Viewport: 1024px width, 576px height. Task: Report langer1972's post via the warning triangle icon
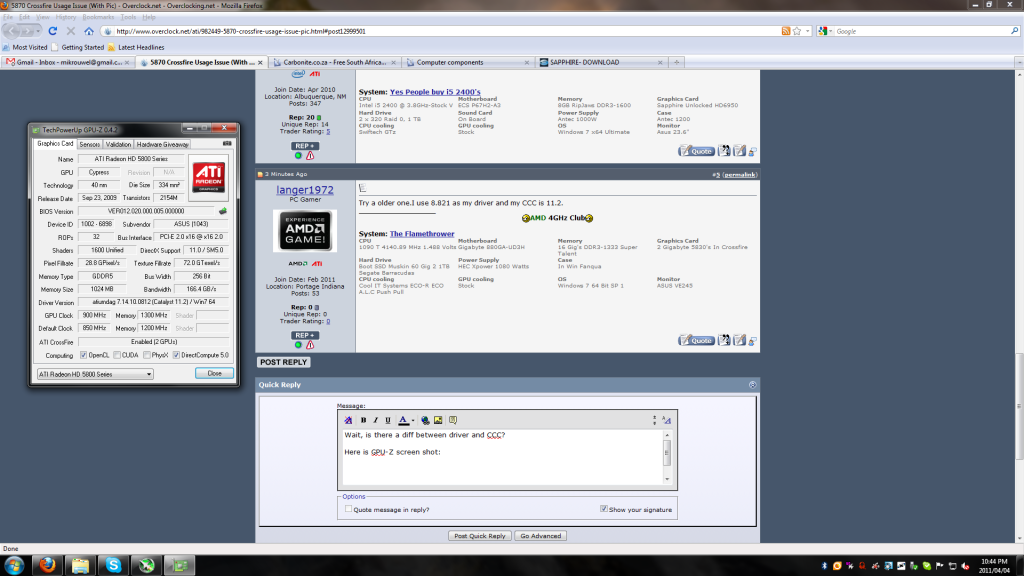[x=310, y=345]
